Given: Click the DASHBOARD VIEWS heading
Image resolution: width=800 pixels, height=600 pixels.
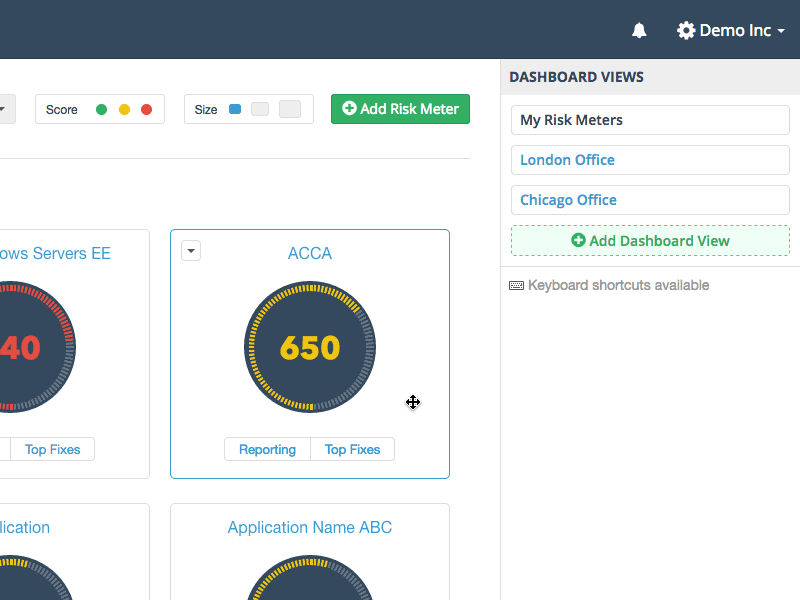Looking at the screenshot, I should tap(577, 77).
